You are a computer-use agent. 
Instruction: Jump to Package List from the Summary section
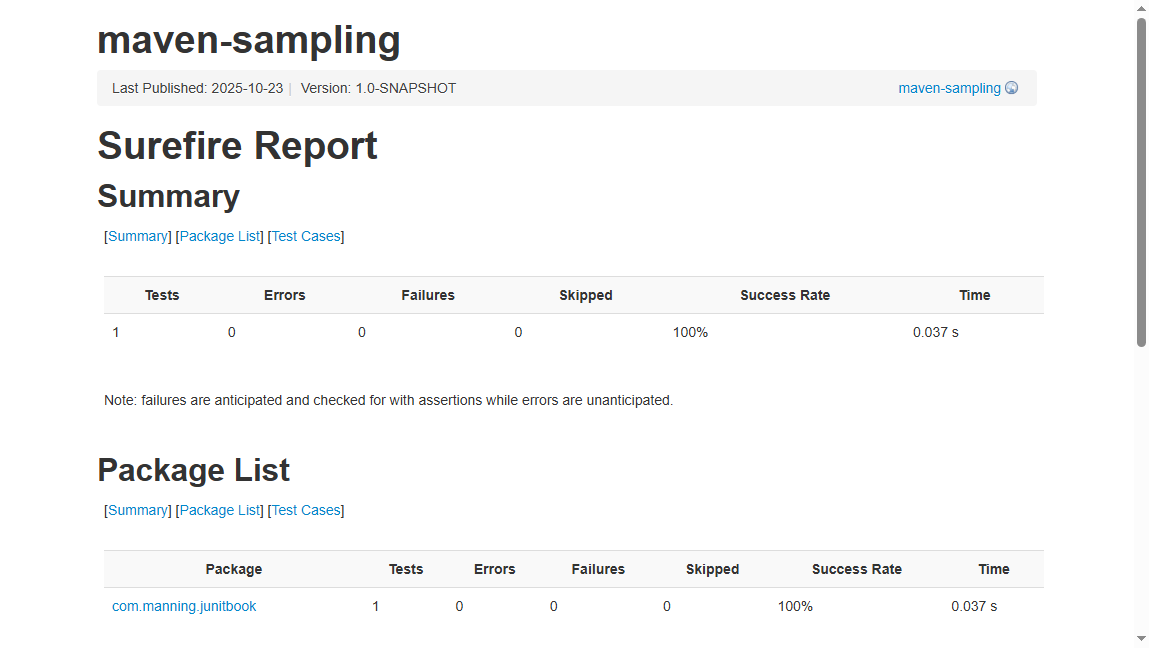click(x=219, y=236)
